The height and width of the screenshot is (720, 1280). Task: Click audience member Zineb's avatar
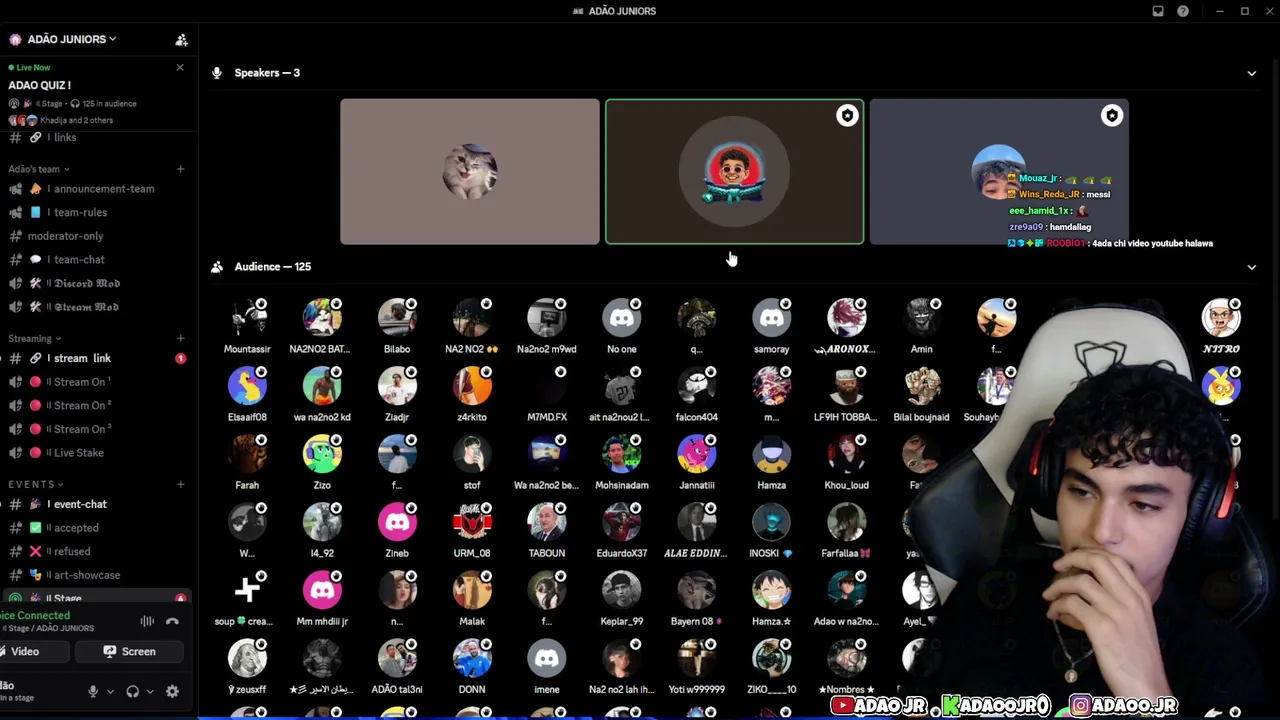[397, 522]
